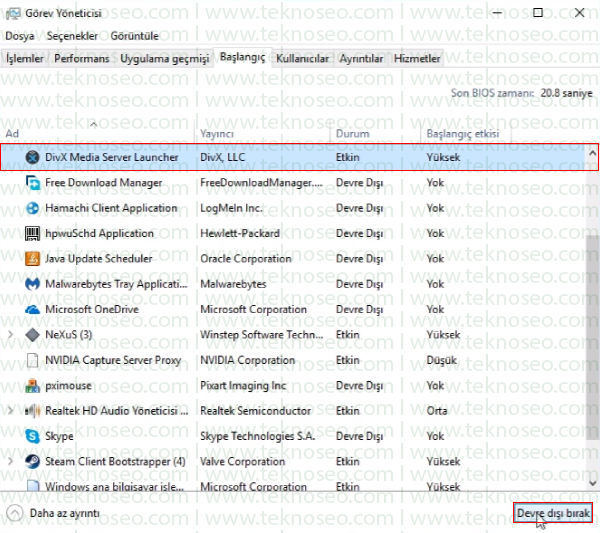Click the Realtek HD Audio icon
Viewport: 600px width, 533px height.
(33, 411)
